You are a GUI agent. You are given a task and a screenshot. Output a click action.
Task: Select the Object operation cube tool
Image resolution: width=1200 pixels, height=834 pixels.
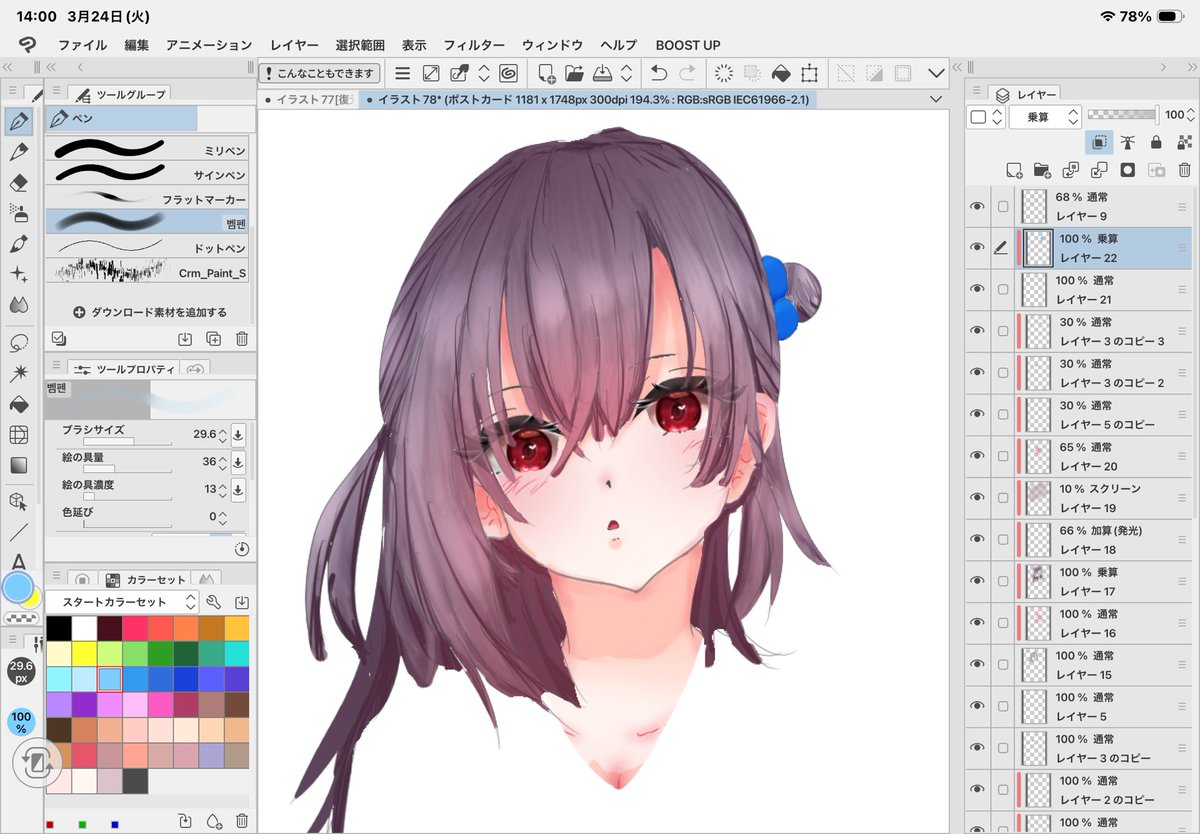(x=18, y=501)
